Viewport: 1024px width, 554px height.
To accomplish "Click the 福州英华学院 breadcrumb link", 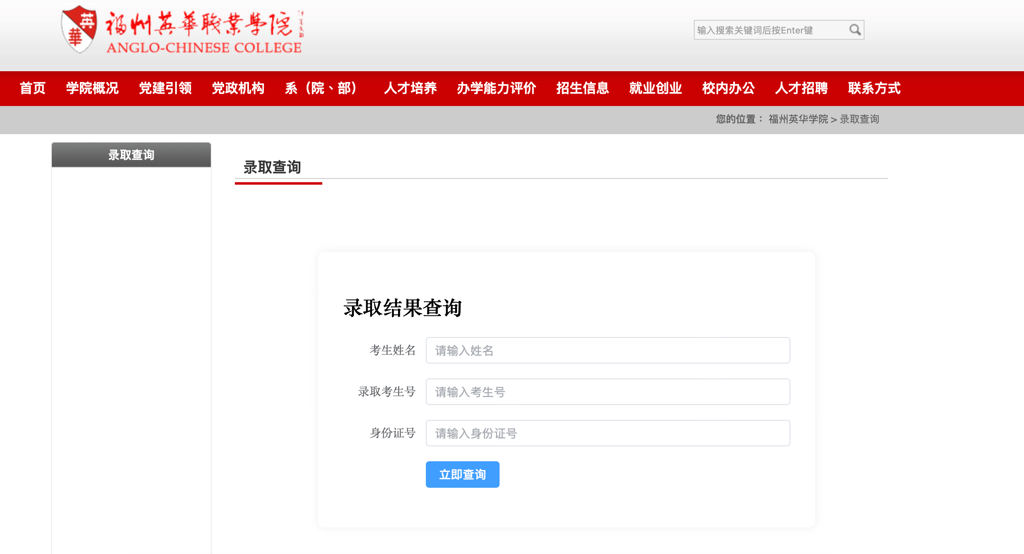I will tap(798, 119).
